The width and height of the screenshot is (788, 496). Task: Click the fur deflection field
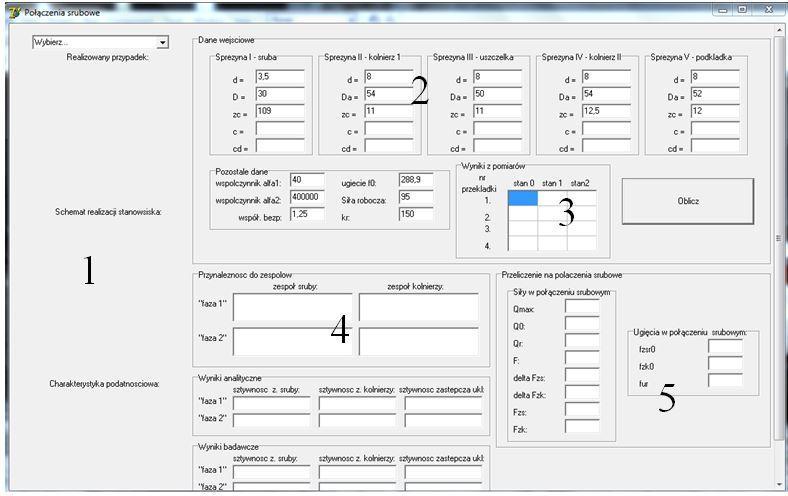pyautogui.click(x=725, y=380)
